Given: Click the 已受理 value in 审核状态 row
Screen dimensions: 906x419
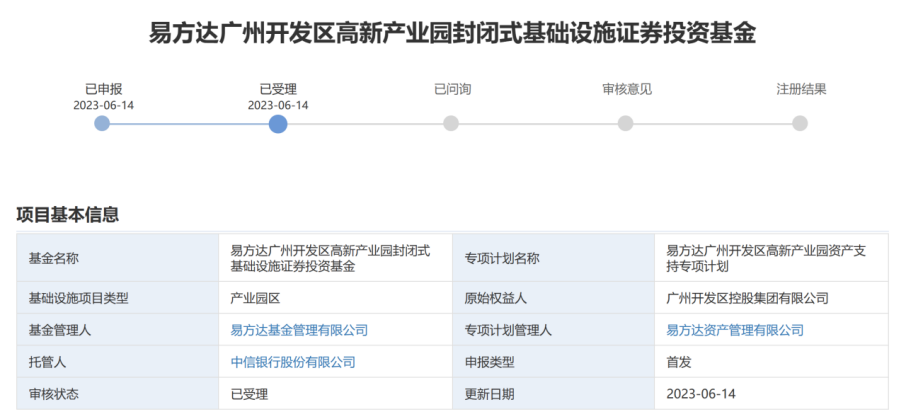Looking at the screenshot, I should coord(250,394).
